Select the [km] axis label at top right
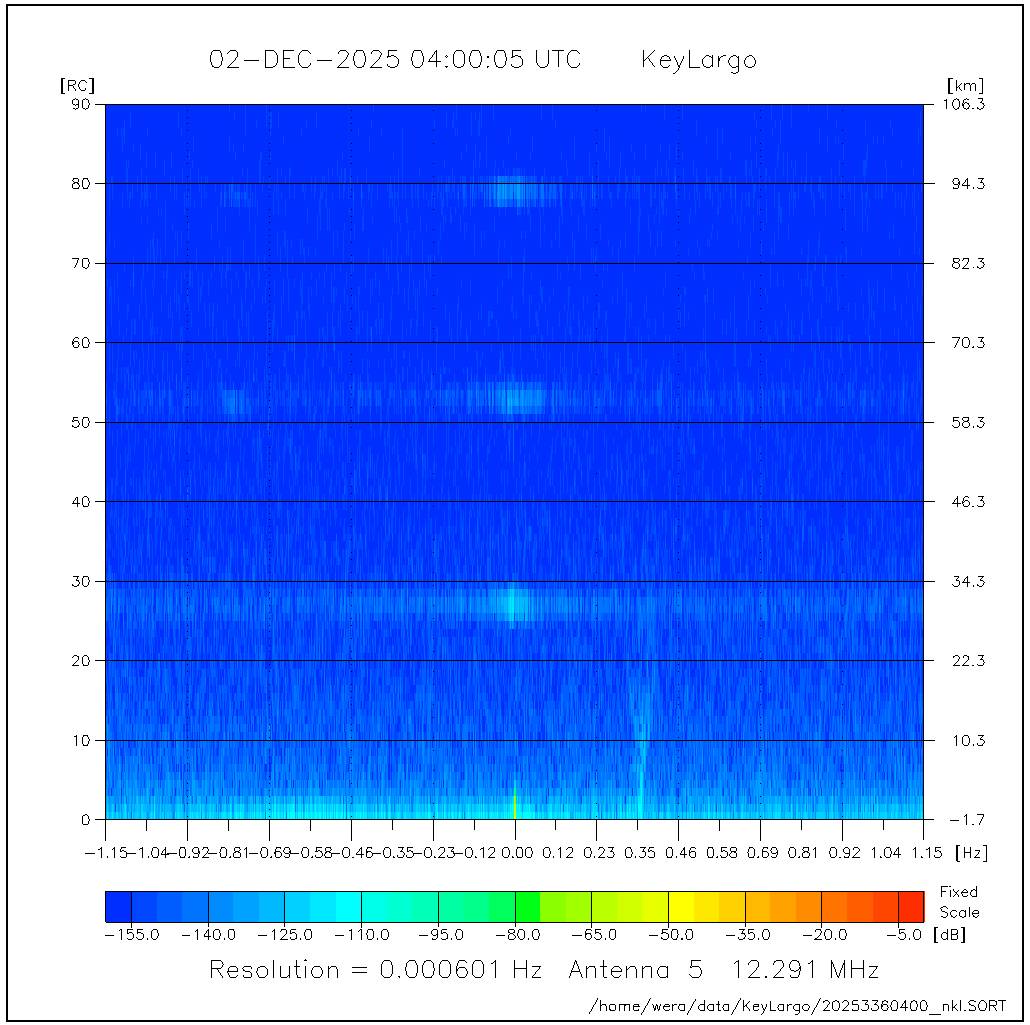 click(x=965, y=86)
